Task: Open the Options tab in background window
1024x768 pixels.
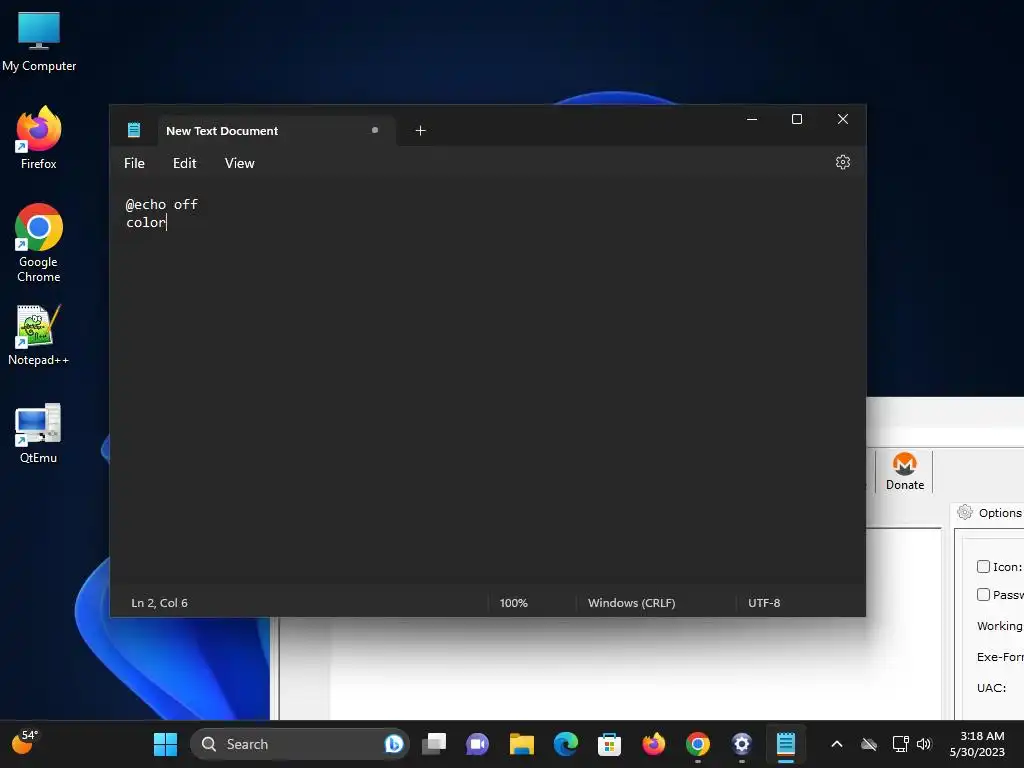Action: click(990, 513)
